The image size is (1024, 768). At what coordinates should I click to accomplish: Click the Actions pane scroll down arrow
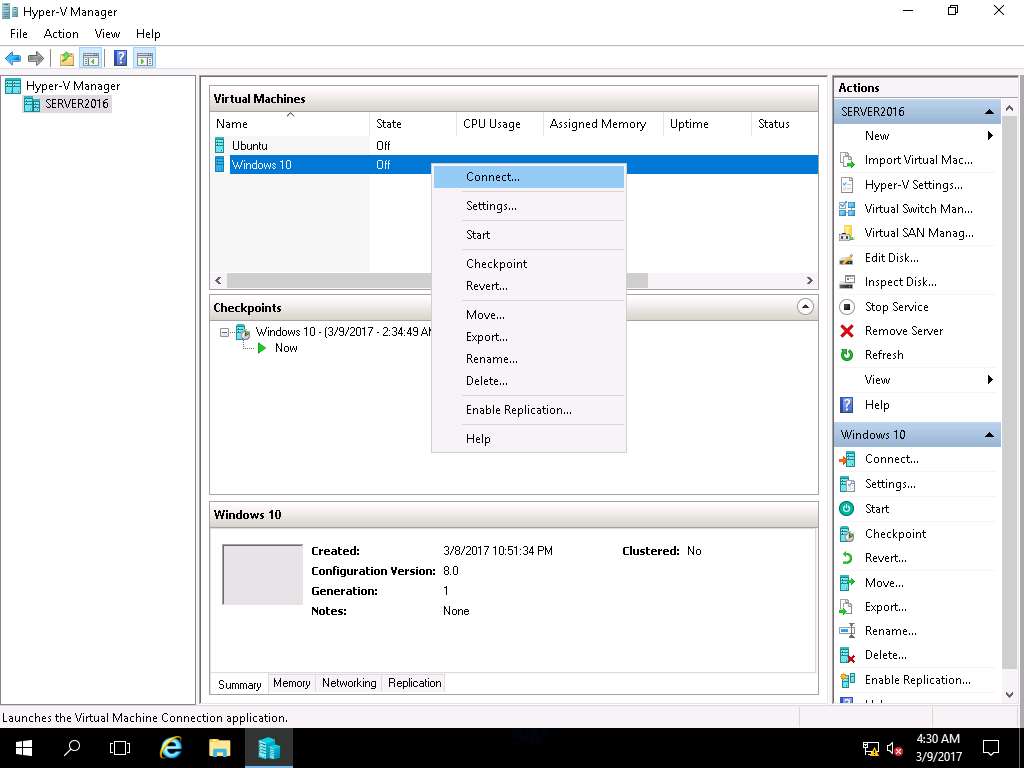[x=1010, y=695]
